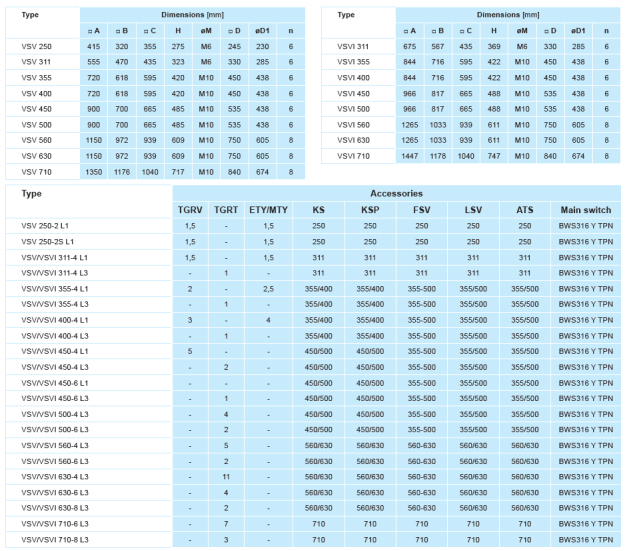Click the VSV/VSVI 400-4 L1 row label
This screenshot has height=551, width=625.
click(55, 320)
